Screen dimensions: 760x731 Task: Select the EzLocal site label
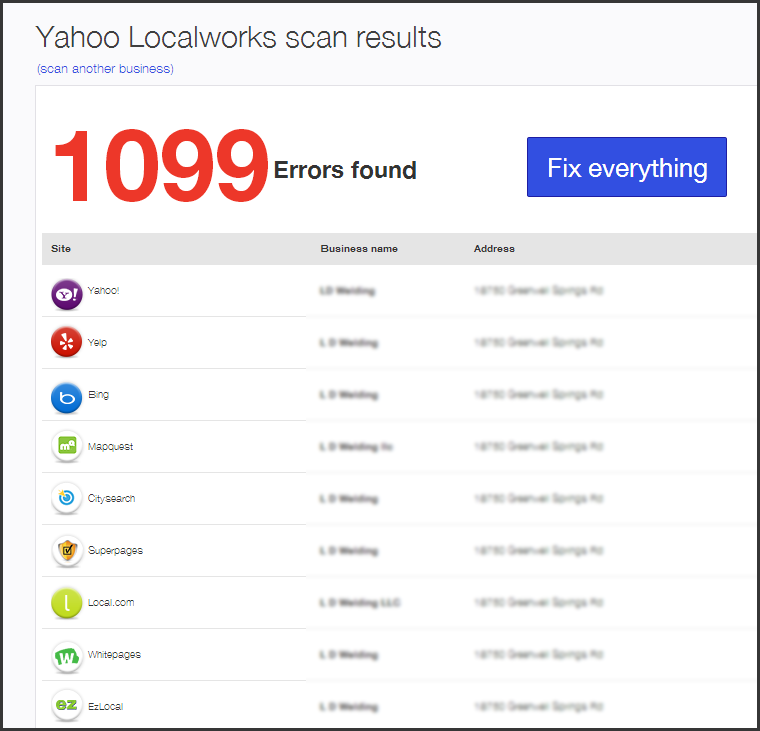(105, 707)
